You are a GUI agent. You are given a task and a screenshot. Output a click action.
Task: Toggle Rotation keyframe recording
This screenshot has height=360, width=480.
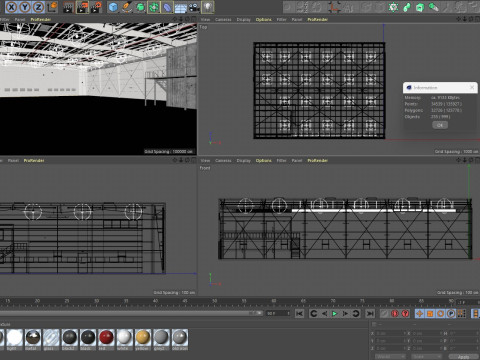[x=440, y=314]
